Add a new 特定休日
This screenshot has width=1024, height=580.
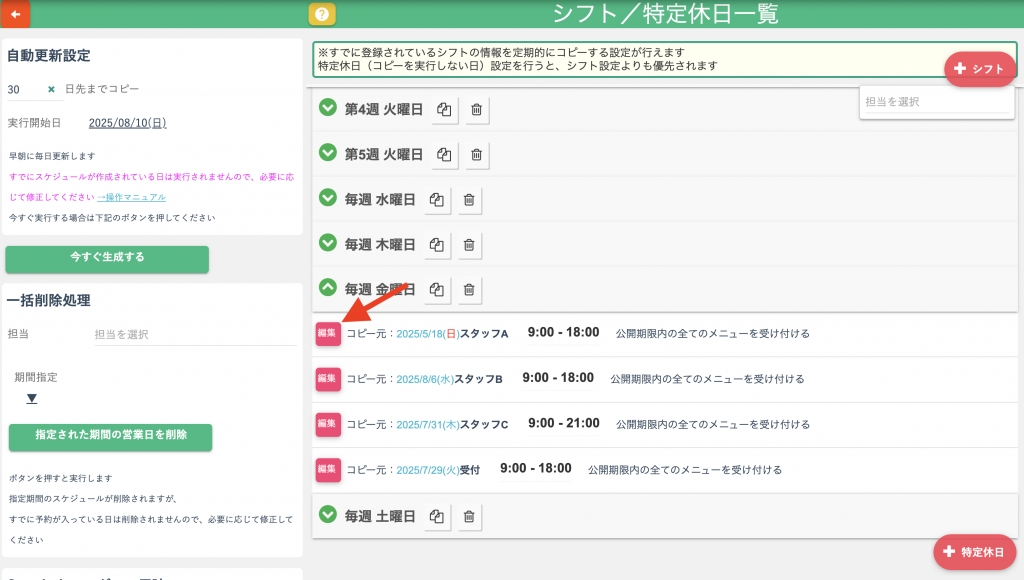pyautogui.click(x=975, y=552)
